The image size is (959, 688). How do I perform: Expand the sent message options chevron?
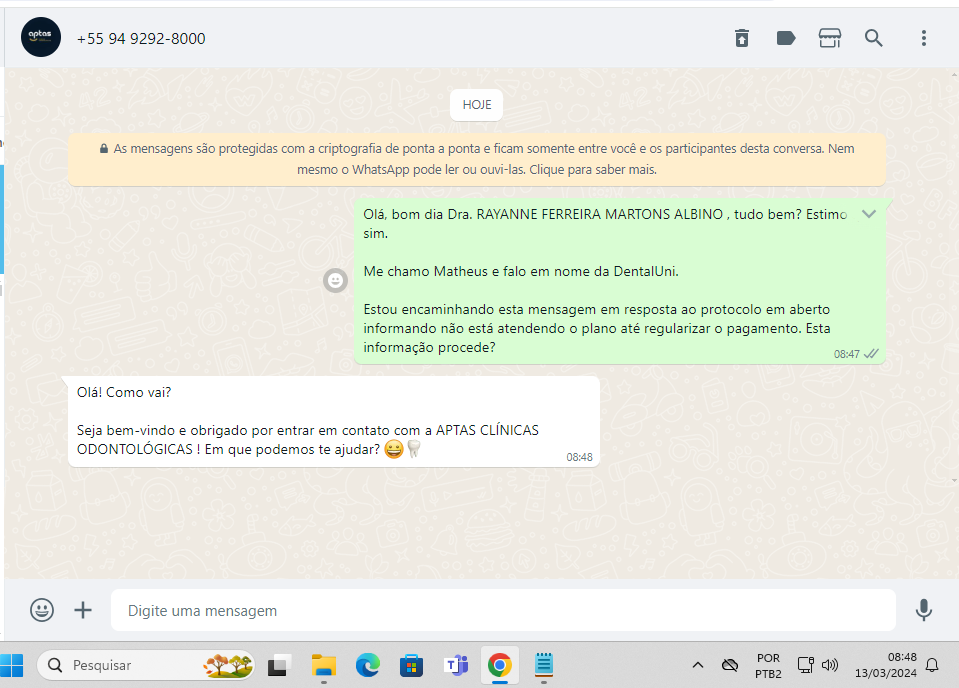[869, 214]
